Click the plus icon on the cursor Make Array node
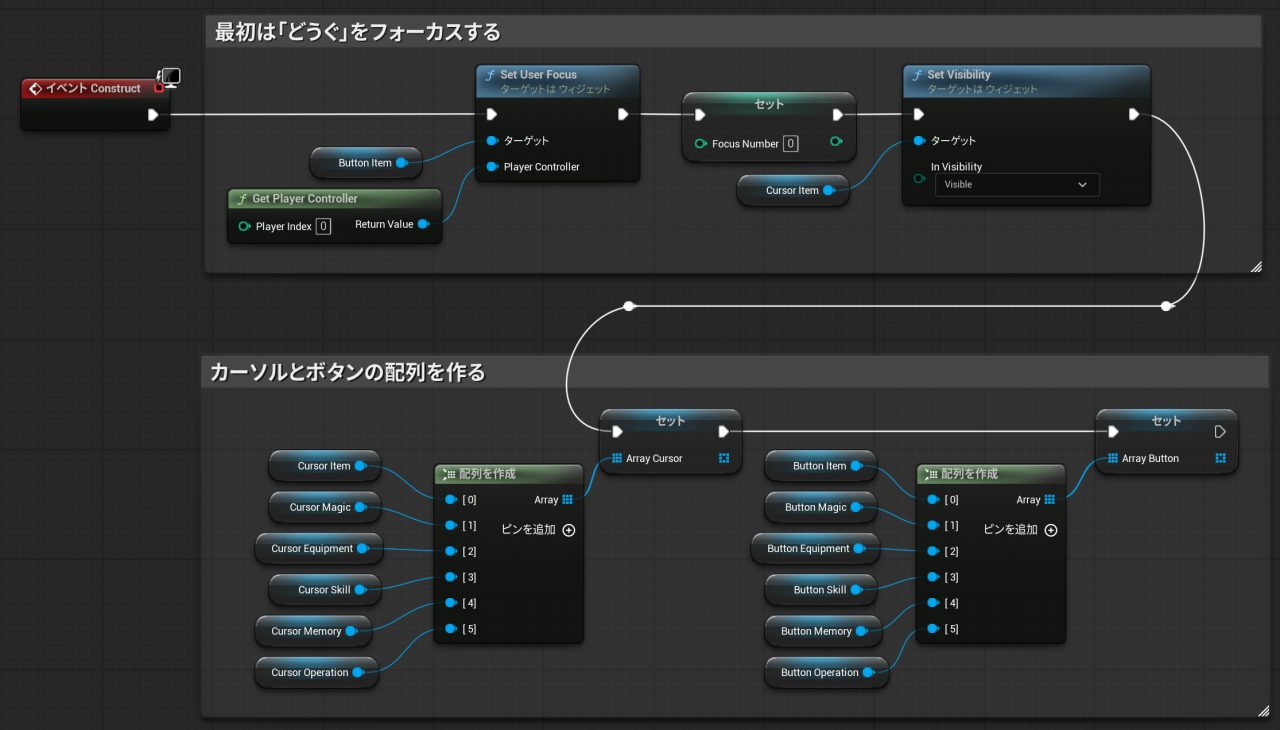The image size is (1280, 730). pos(569,530)
